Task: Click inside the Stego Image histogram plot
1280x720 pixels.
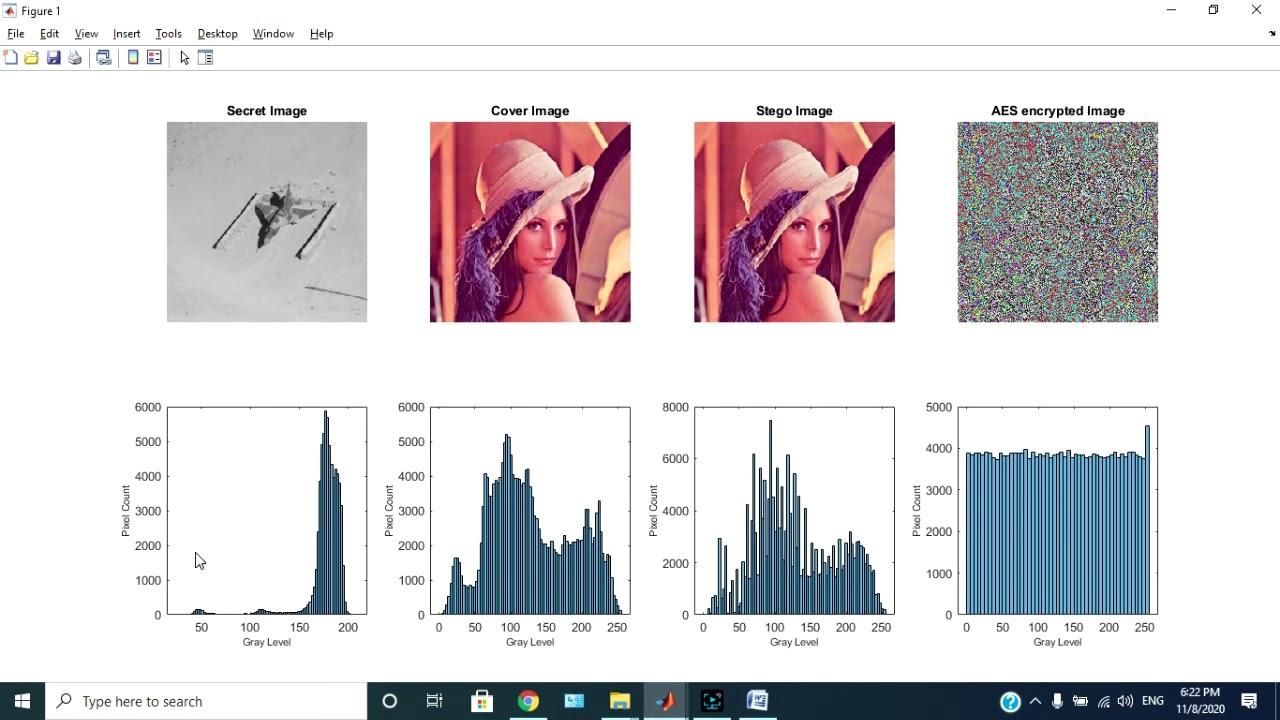Action: tap(794, 510)
